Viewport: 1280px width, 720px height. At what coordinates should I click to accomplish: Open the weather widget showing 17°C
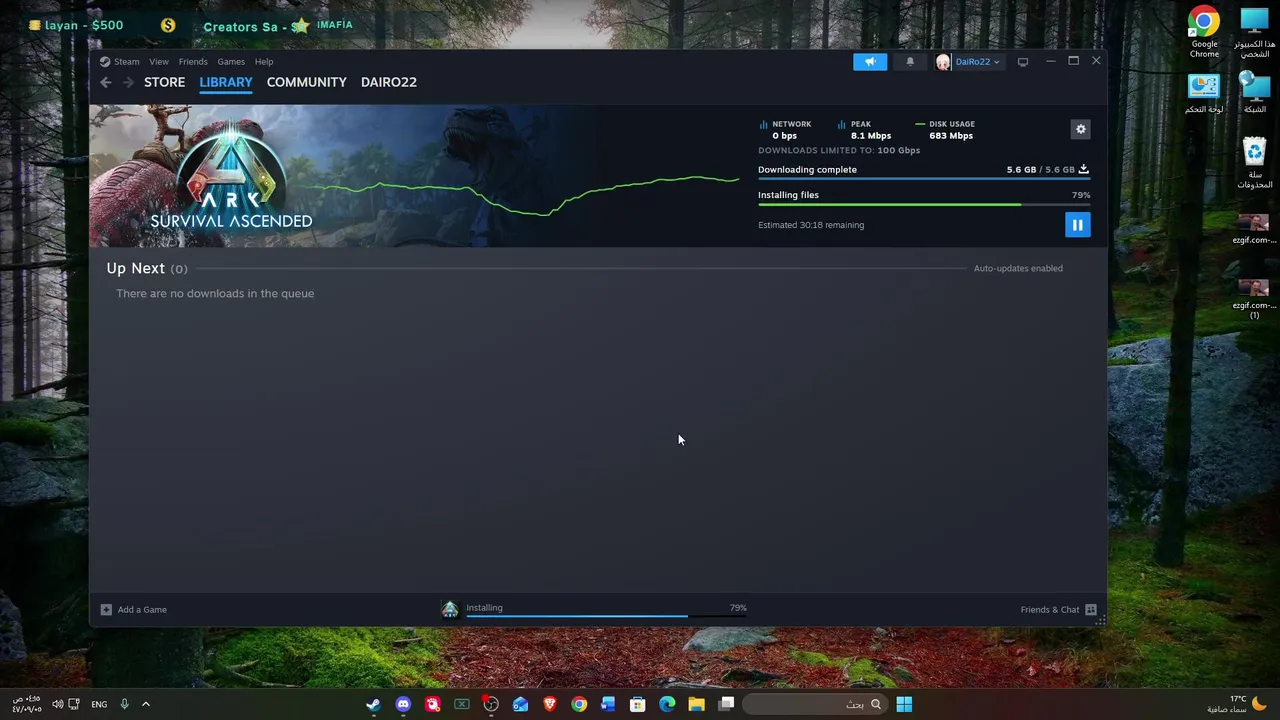pyautogui.click(x=1237, y=704)
